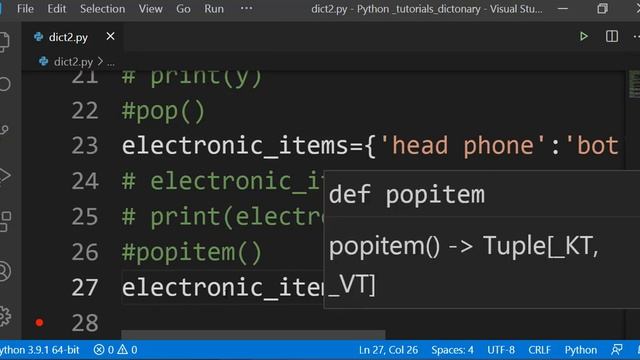Minimize the VS Code window
Screen dimensions: 640x360
[563, 9]
